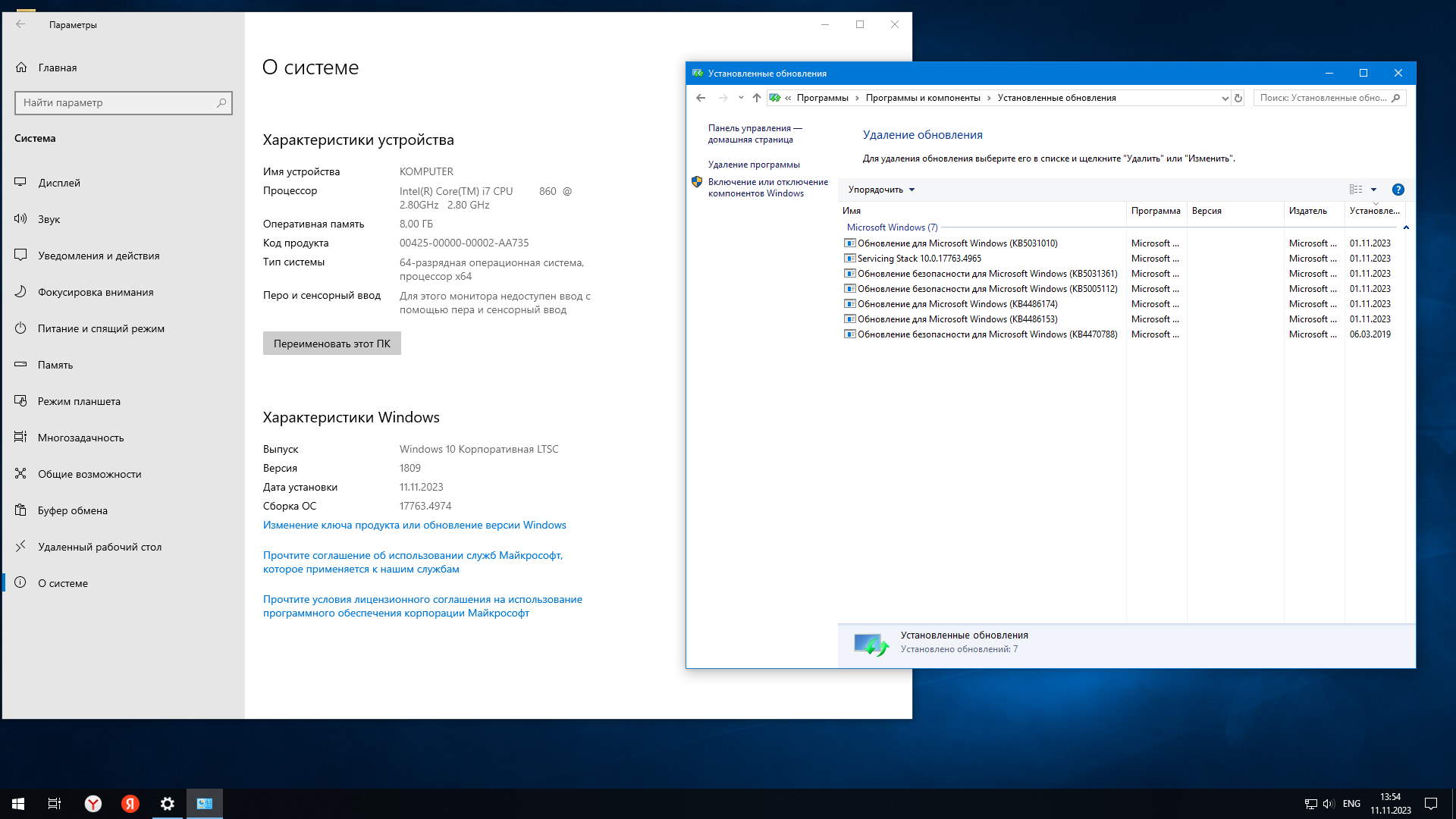The image size is (1456, 819).
Task: Click the back arrow in Settings window
Action: tap(20, 24)
